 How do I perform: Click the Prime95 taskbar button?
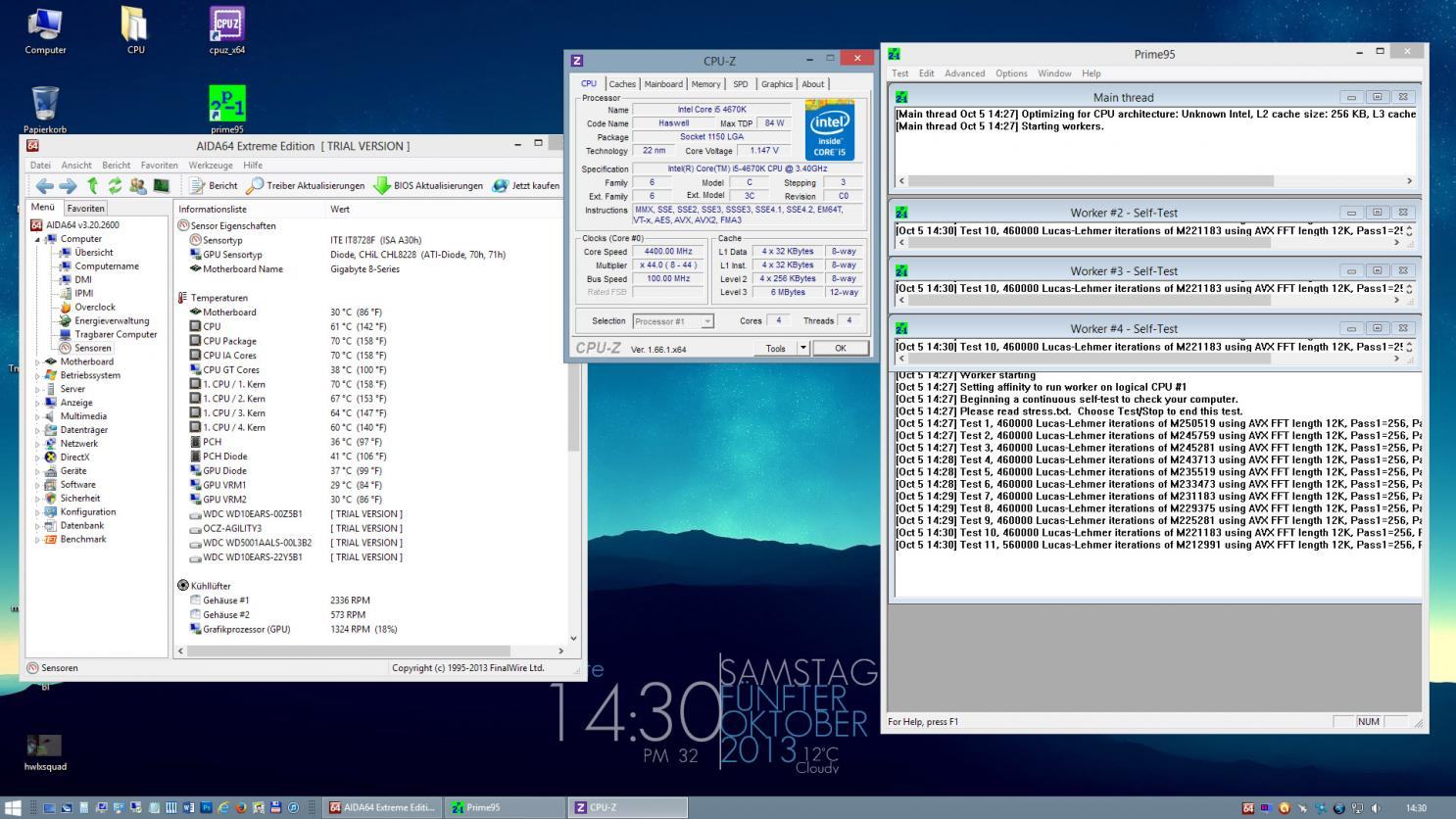tap(505, 808)
